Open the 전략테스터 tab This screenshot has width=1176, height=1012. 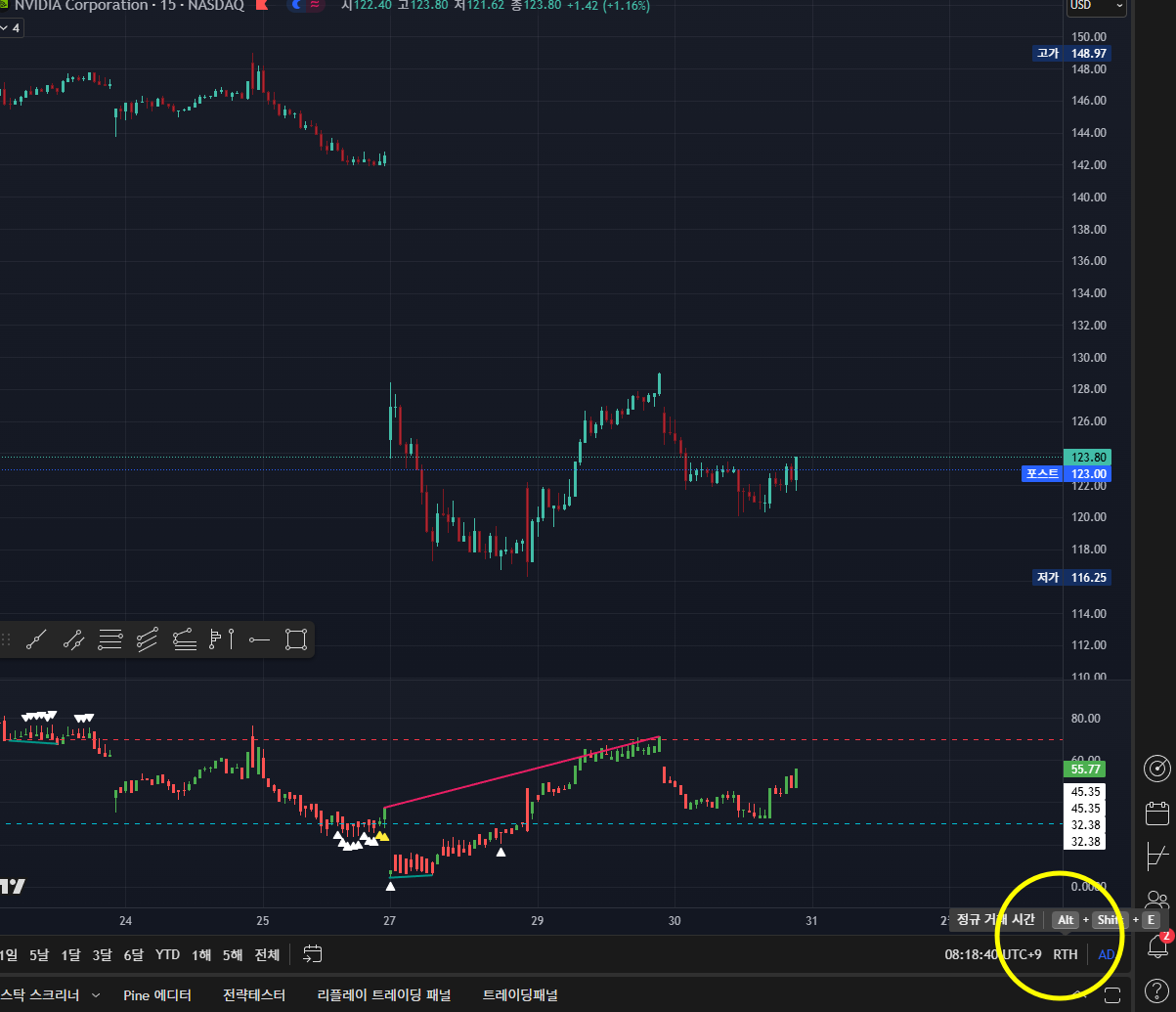point(254,995)
